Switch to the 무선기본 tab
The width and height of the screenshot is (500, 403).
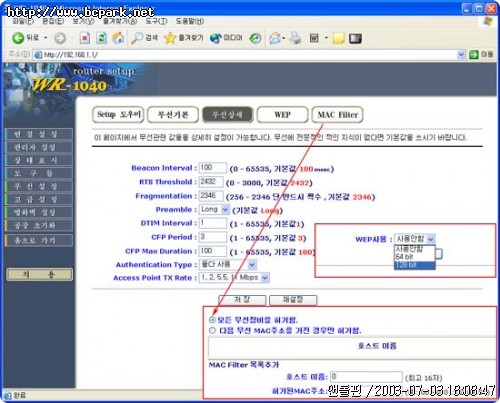(173, 115)
